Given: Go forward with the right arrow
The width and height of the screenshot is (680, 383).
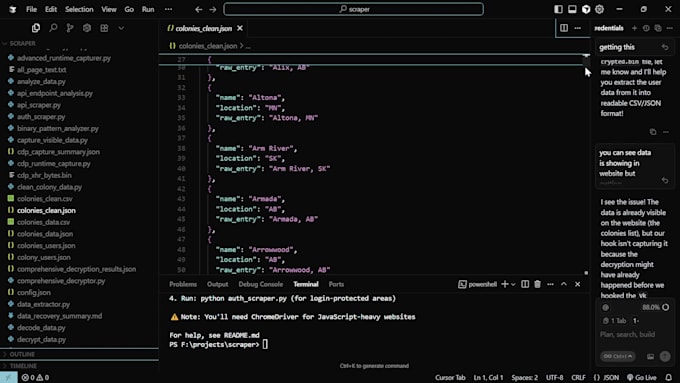Looking at the screenshot, I should click(x=212, y=9).
